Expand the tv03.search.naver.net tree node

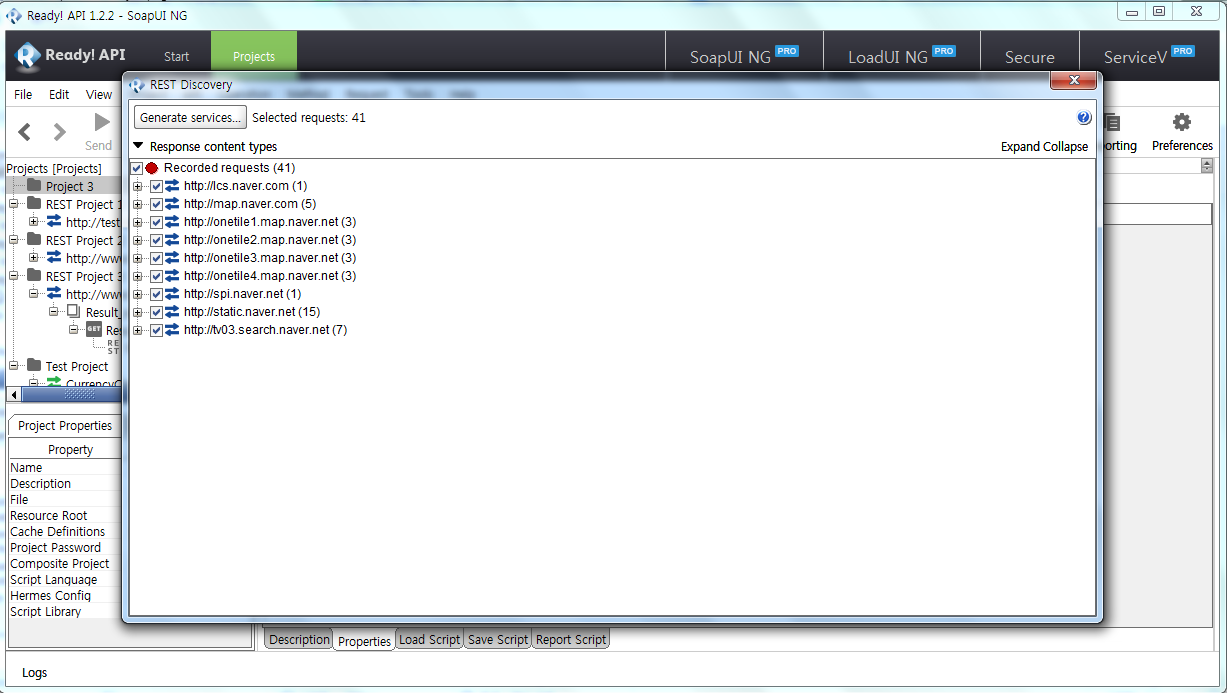coord(138,330)
